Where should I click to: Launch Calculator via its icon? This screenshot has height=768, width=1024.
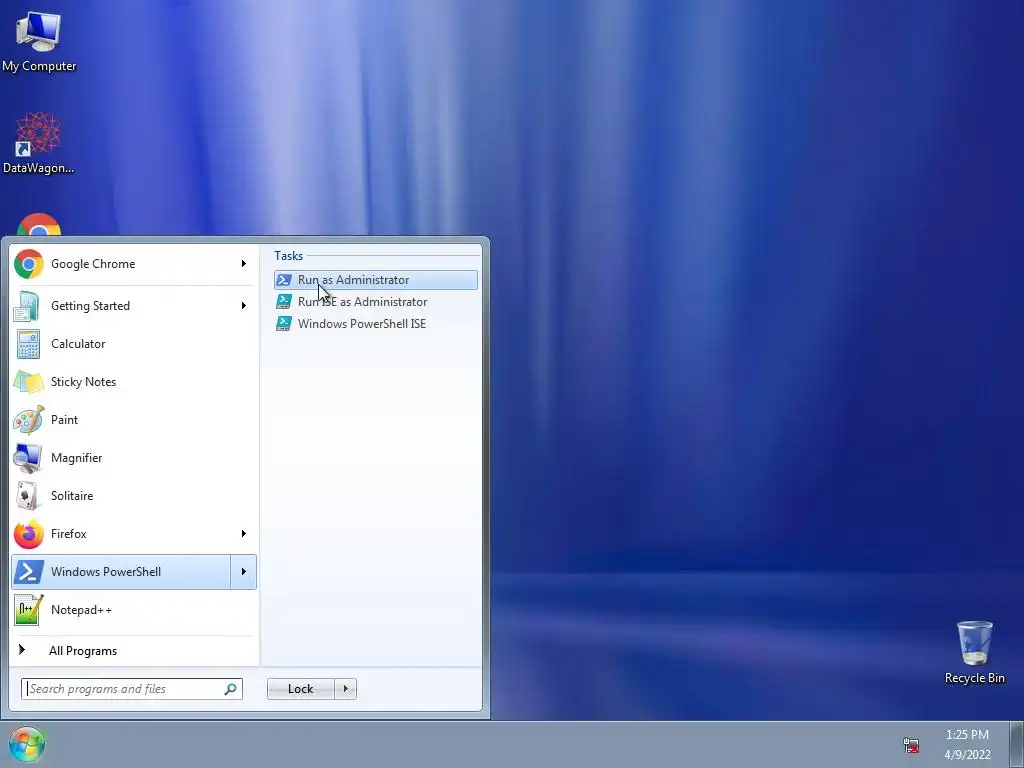28,344
